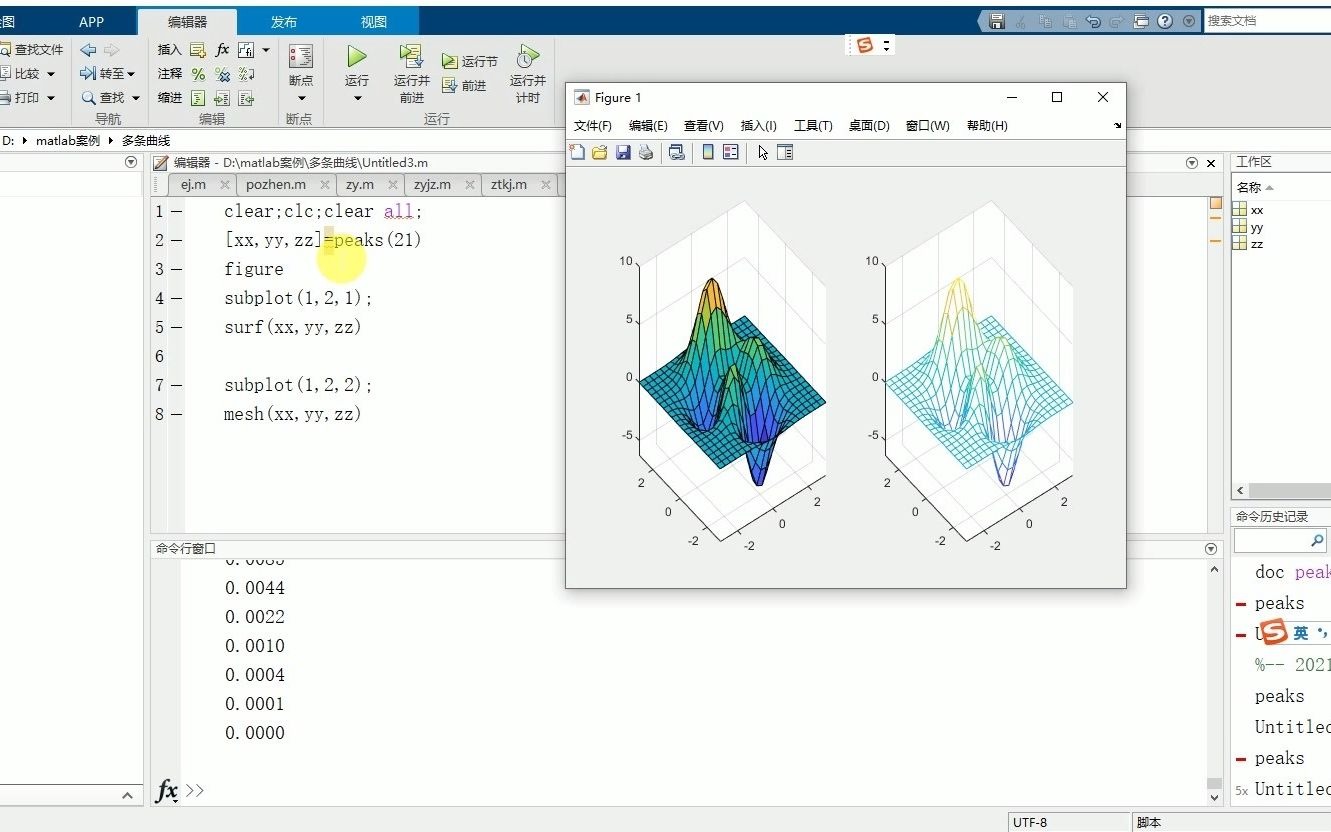
Task: Click the back navigation arrow in 导航 group
Action: tap(88, 49)
